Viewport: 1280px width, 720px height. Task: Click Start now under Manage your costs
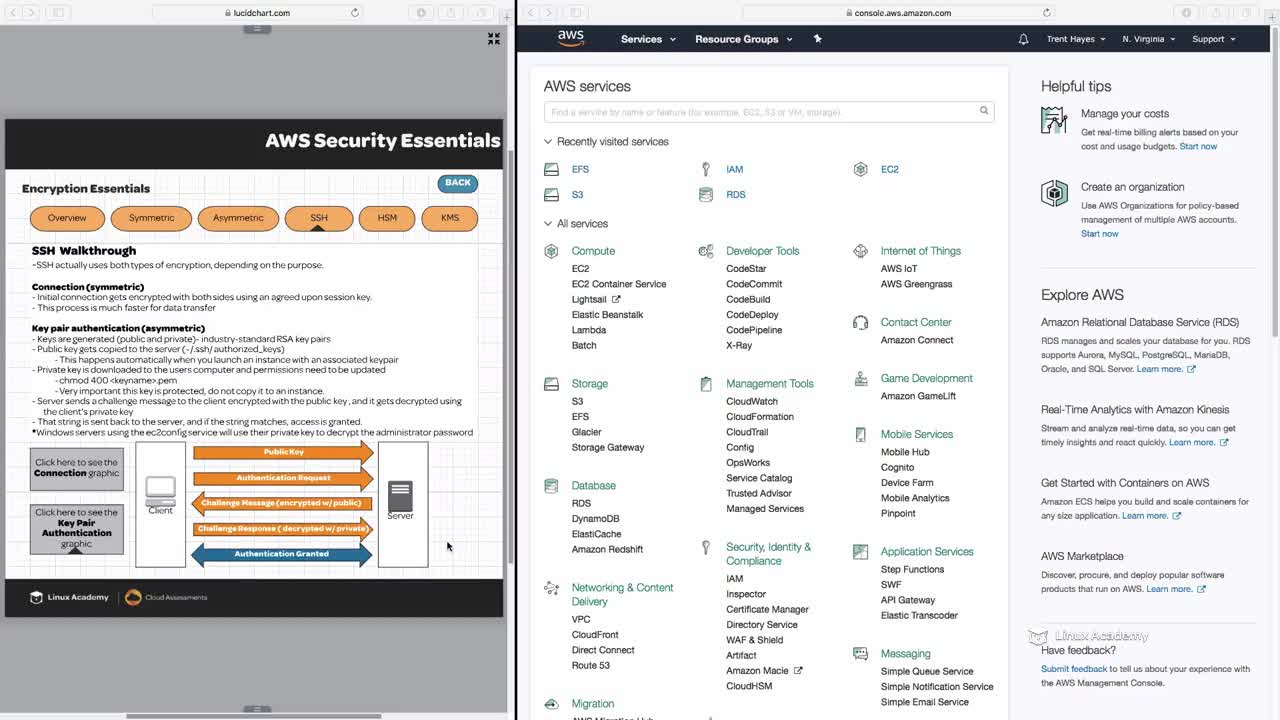tap(1198, 146)
